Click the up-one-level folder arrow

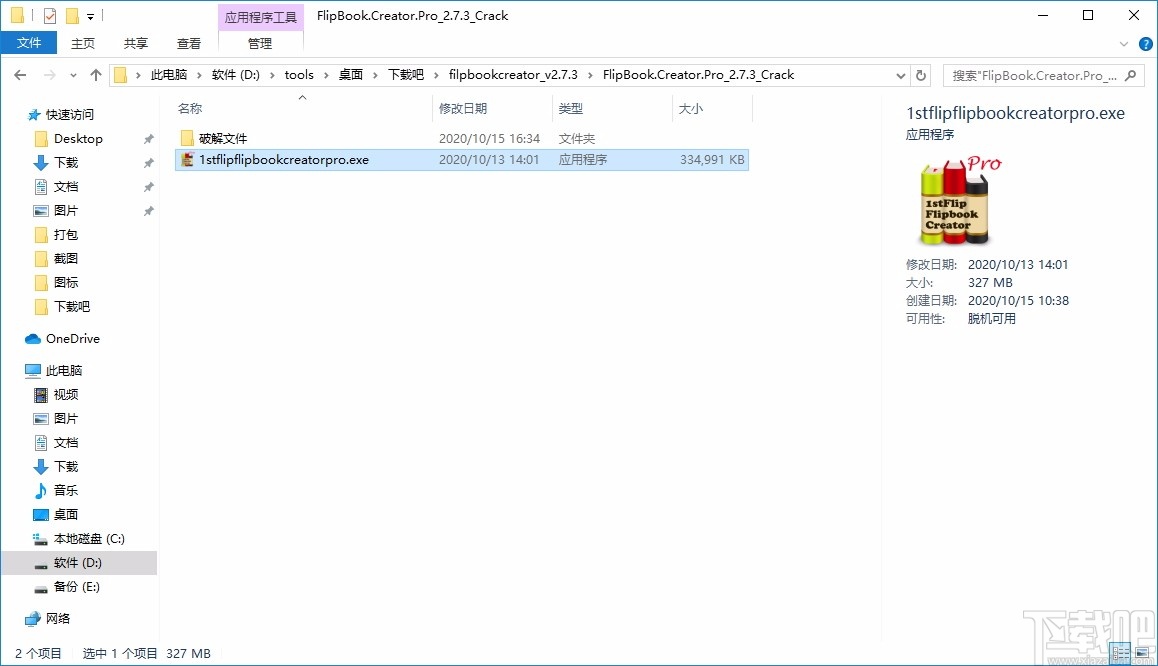(x=95, y=74)
